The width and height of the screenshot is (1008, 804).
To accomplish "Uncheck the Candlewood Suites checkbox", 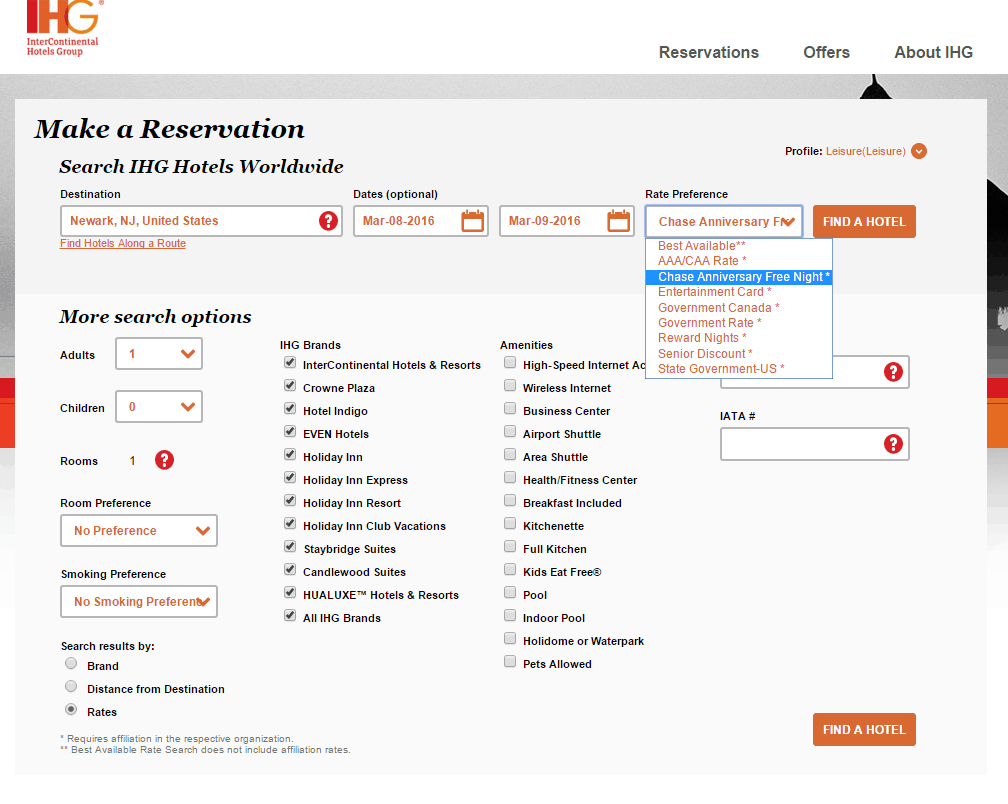I will (x=291, y=570).
